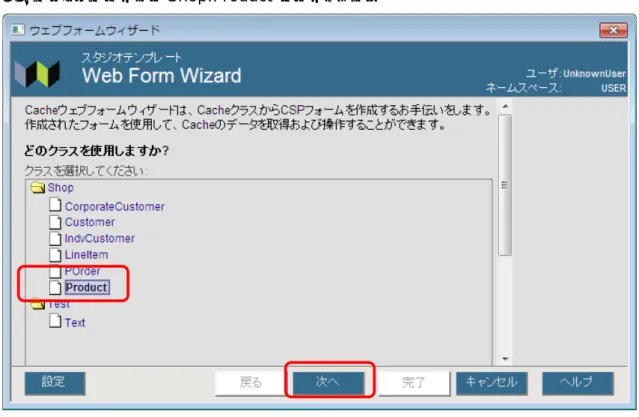Select the IndvCustomer class

[99, 238]
